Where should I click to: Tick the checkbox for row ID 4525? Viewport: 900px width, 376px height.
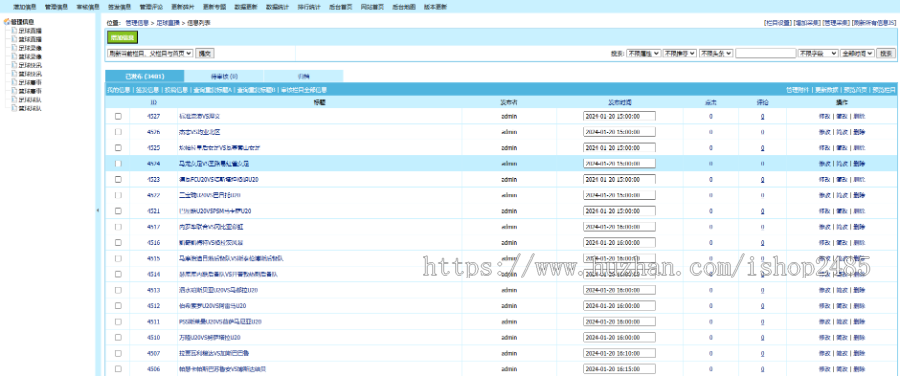(x=118, y=148)
